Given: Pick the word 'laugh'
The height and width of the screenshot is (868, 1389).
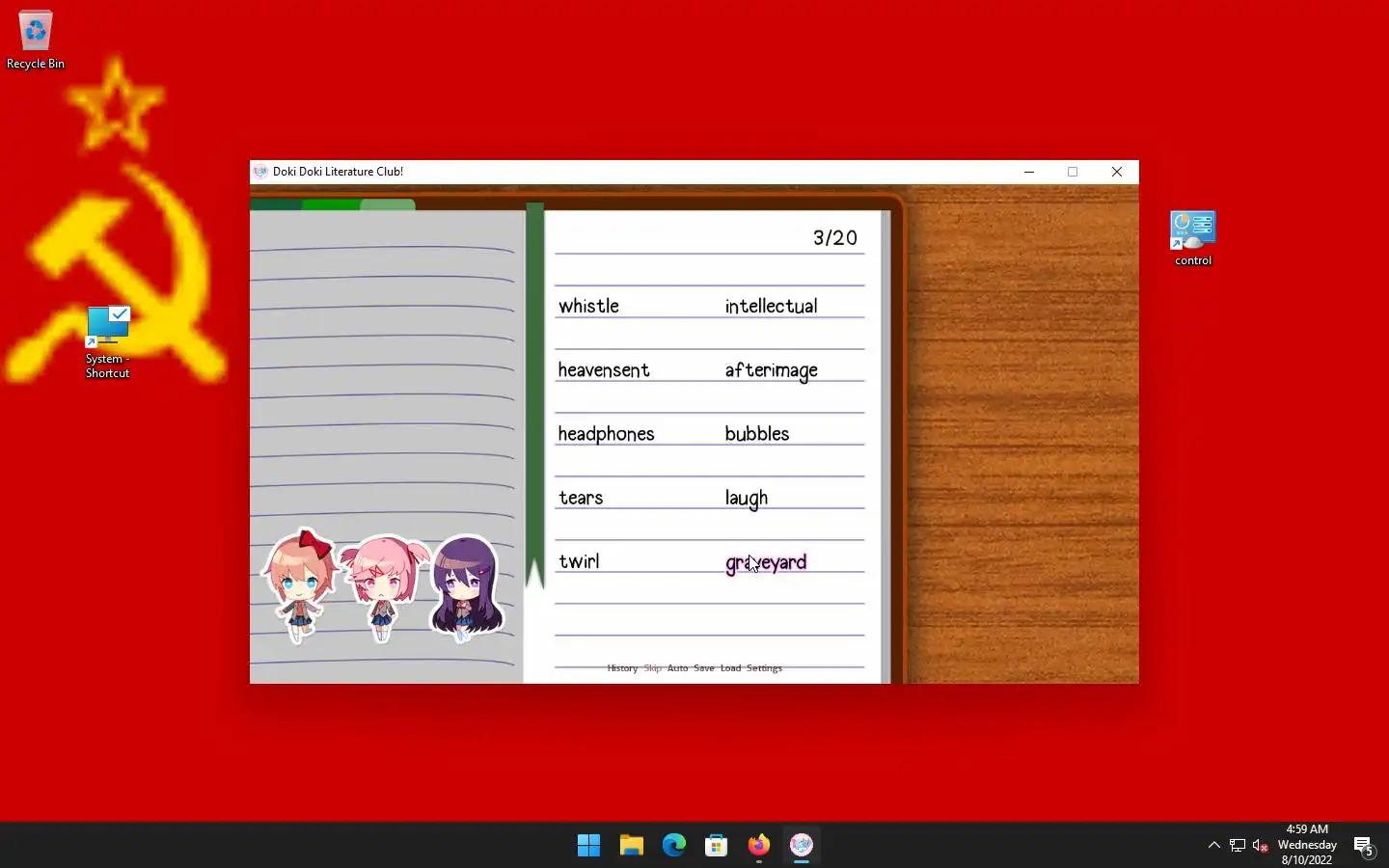Looking at the screenshot, I should pos(747,499).
